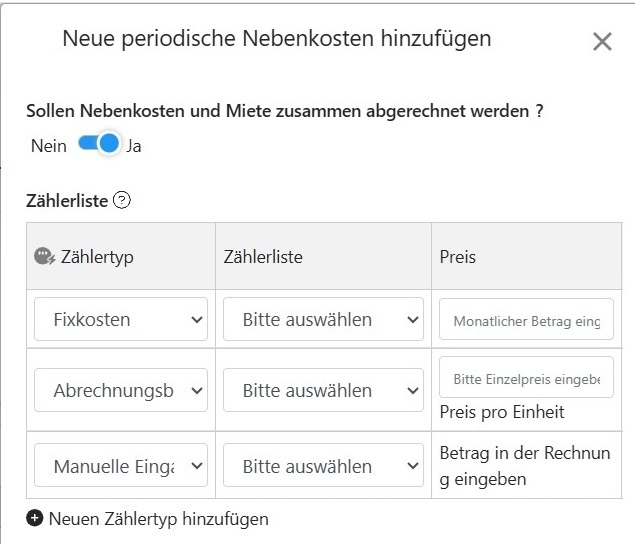Select the Ja label beside the switch
The height and width of the screenshot is (544, 635).
(134, 146)
